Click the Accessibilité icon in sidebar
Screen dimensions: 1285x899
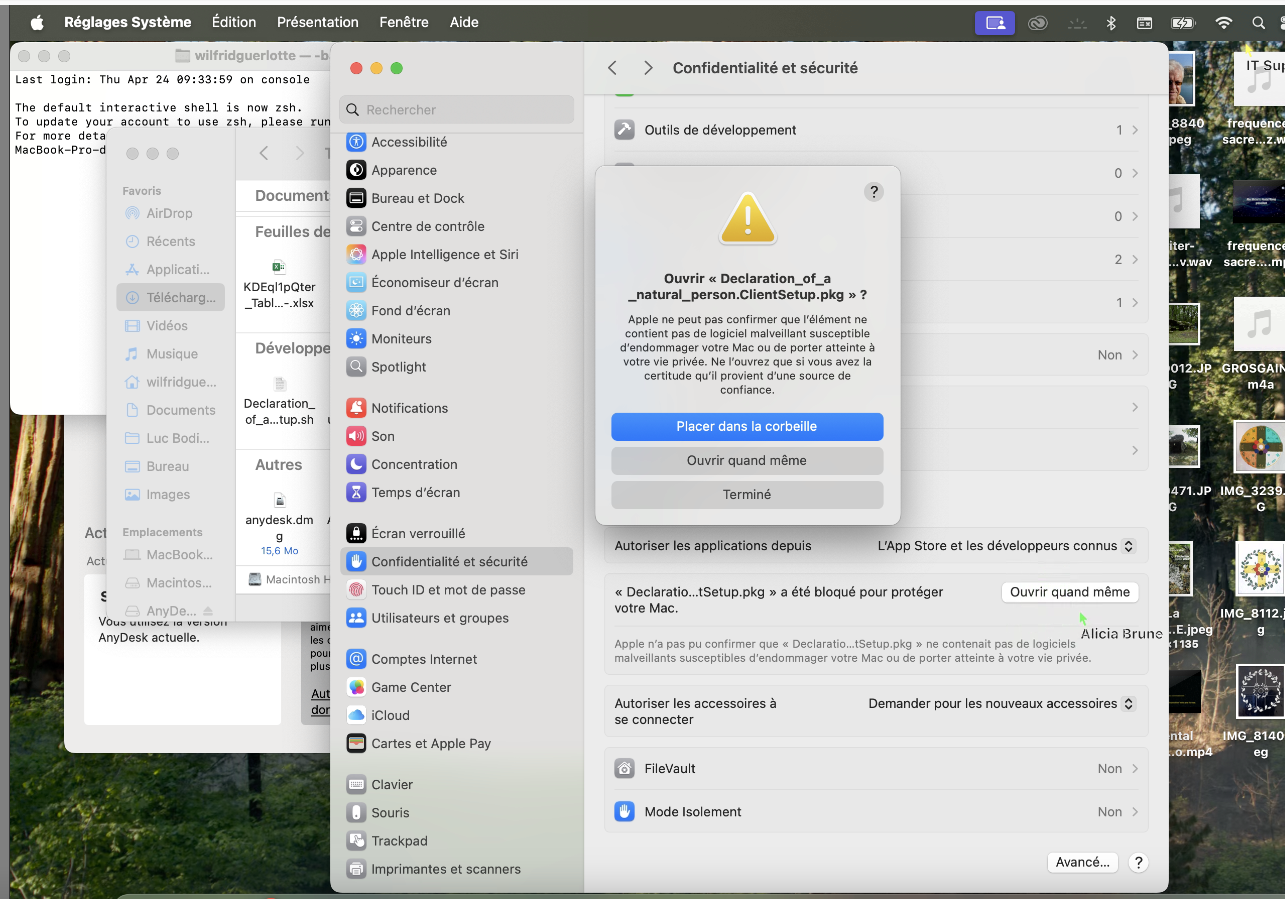(356, 142)
